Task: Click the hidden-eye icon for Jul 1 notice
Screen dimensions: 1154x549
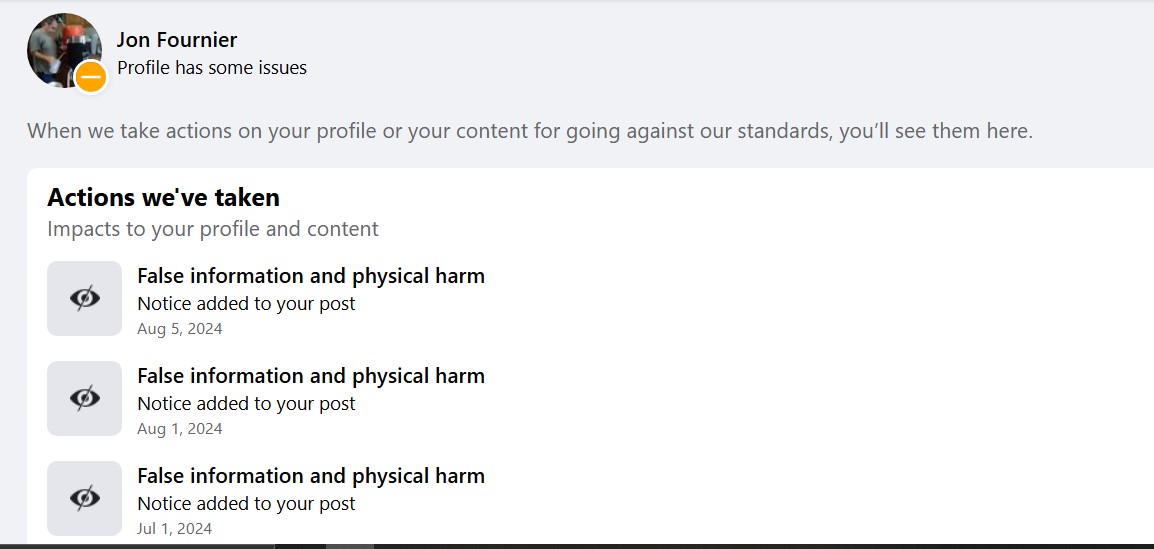Action: point(84,498)
